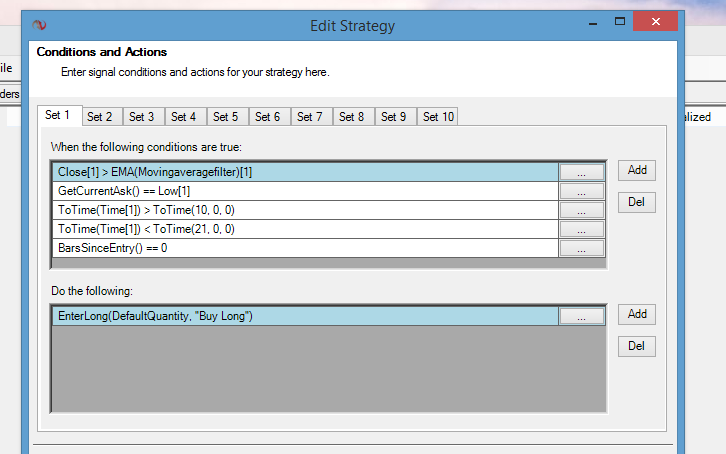The width and height of the screenshot is (726, 454).
Task: Delete the selected condition
Action: 636,202
